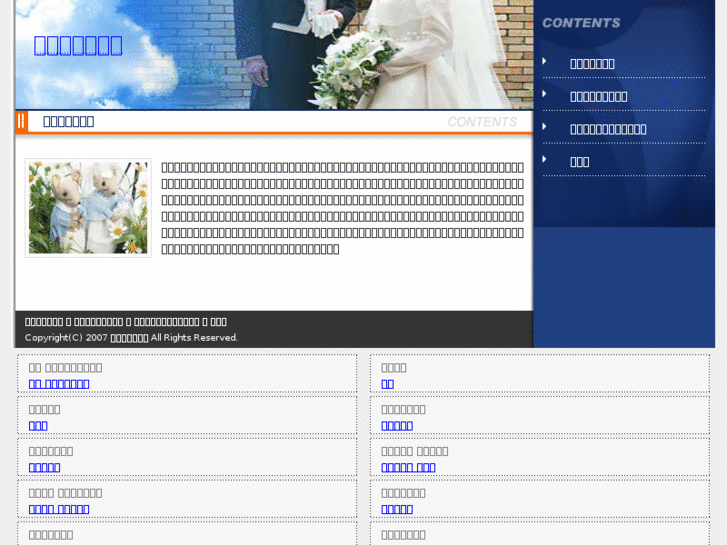Open the blue link in the fourth right-column dotted box

point(397,509)
